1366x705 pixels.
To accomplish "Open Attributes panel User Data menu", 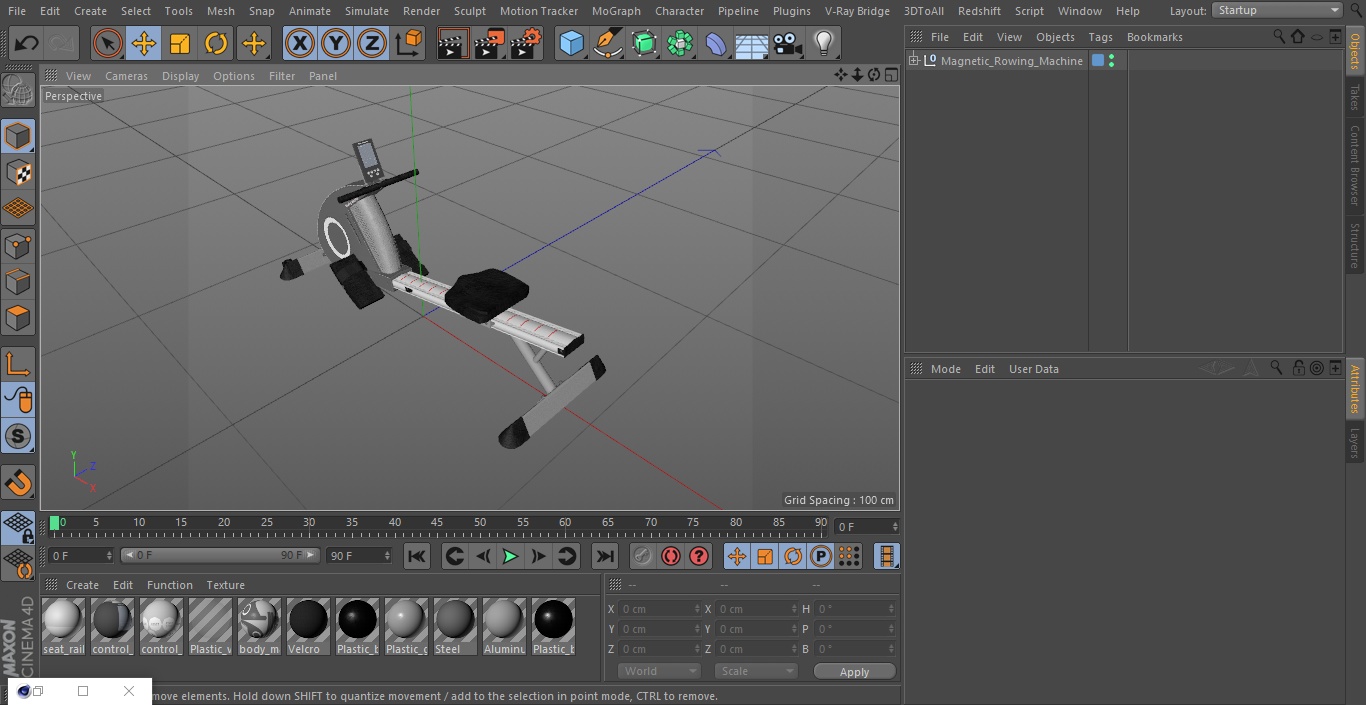I will 1033,369.
